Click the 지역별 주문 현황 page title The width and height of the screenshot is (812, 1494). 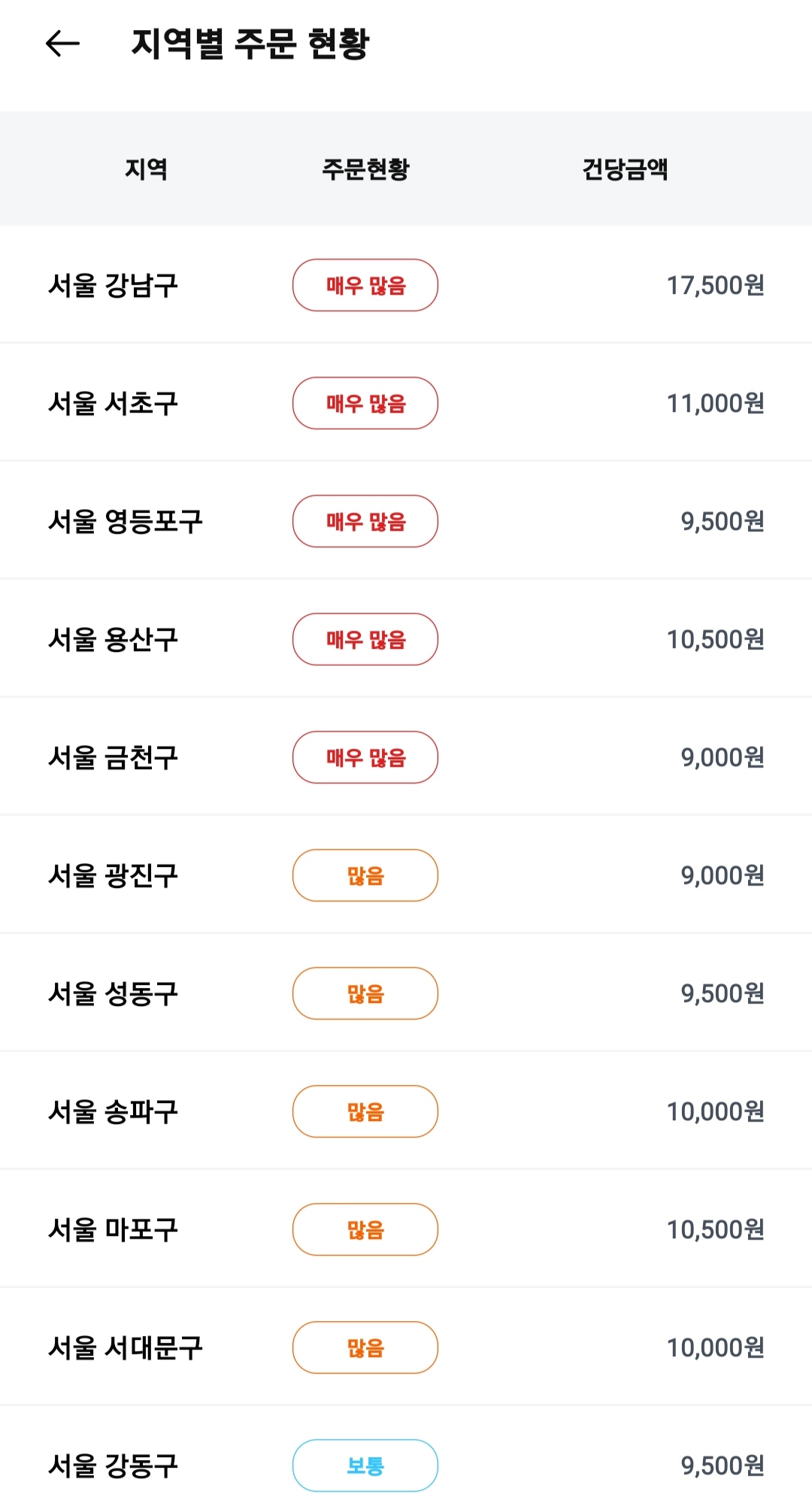(x=250, y=44)
